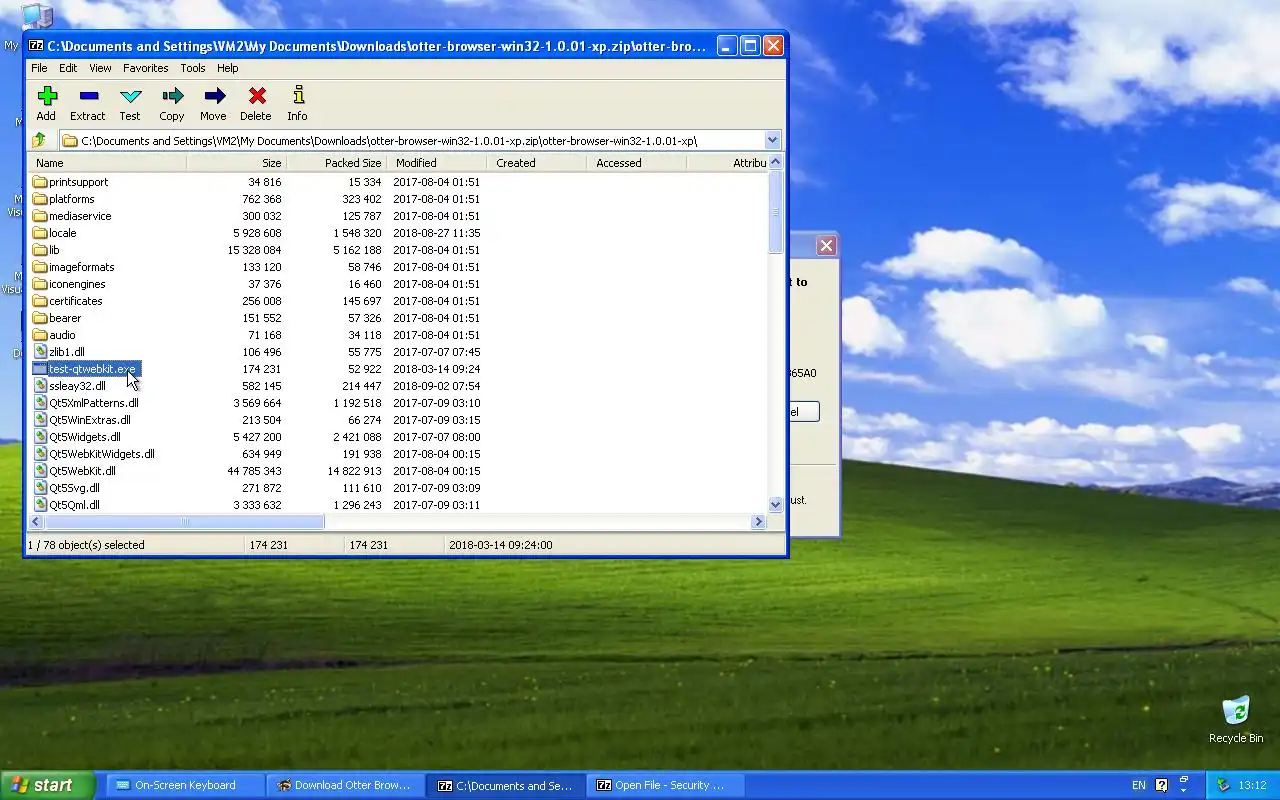
Task: Sort by the Name column header
Action: click(108, 163)
